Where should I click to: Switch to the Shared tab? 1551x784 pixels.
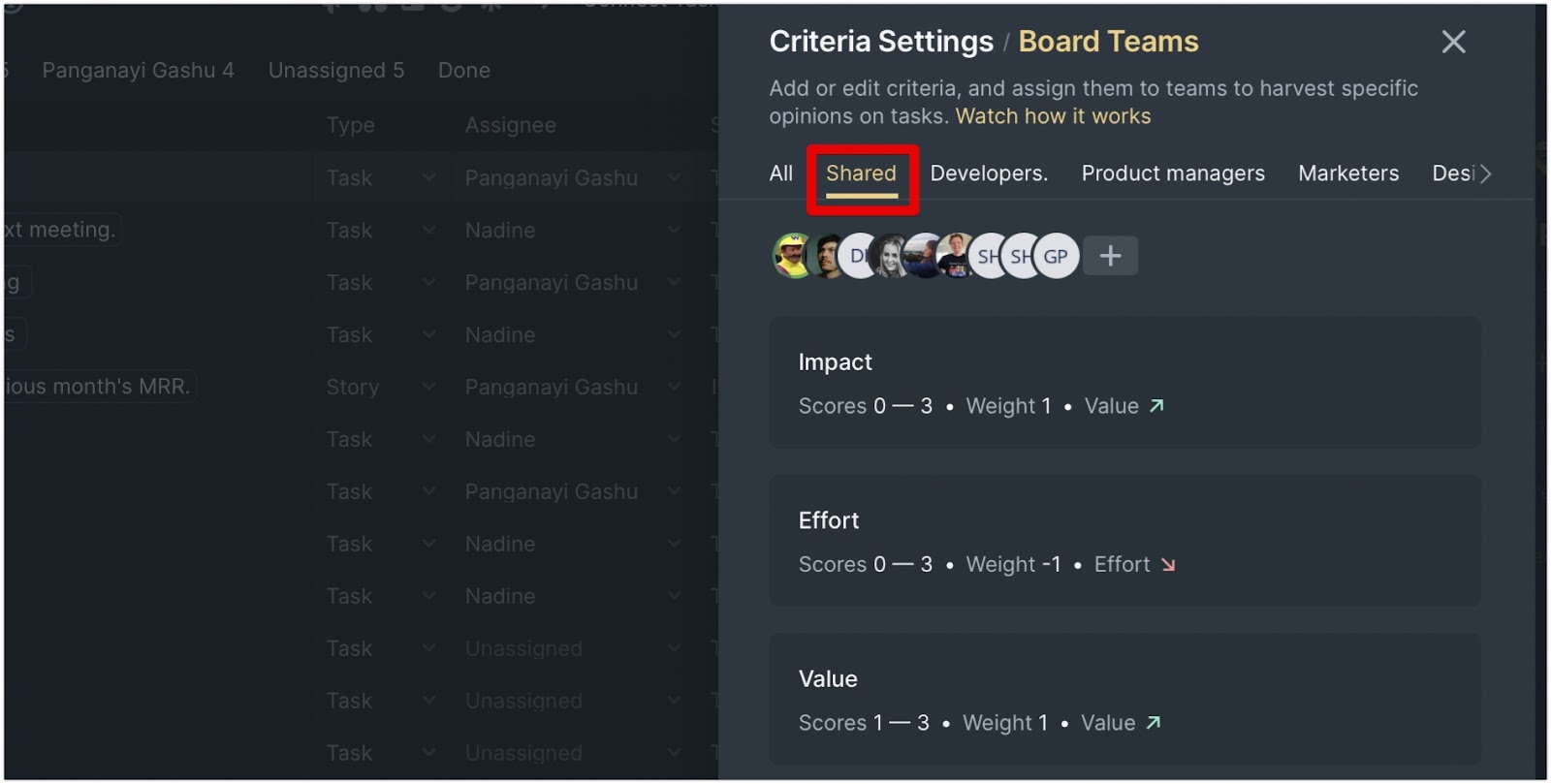[x=861, y=173]
